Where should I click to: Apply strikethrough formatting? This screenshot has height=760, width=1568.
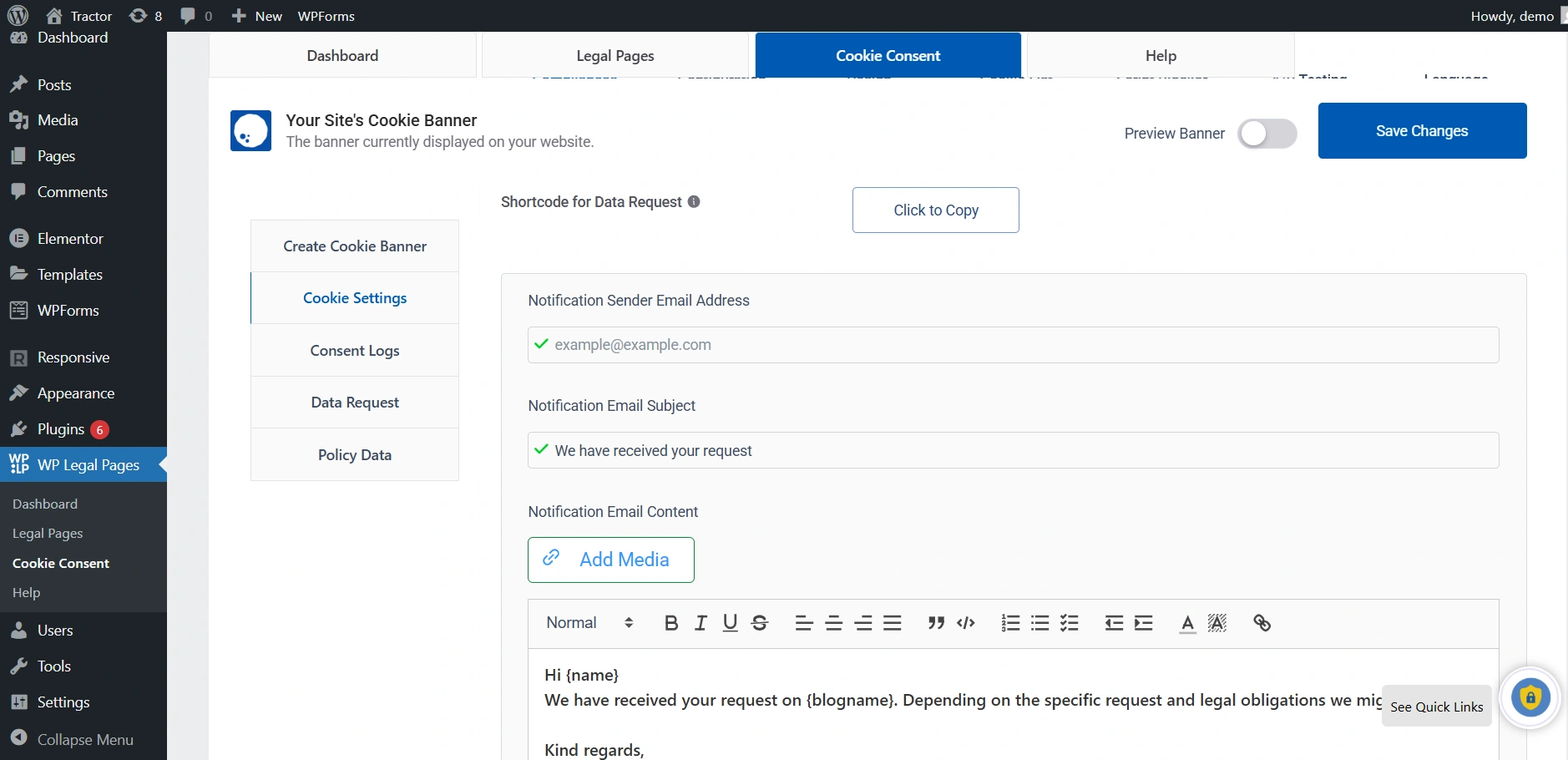click(x=760, y=623)
